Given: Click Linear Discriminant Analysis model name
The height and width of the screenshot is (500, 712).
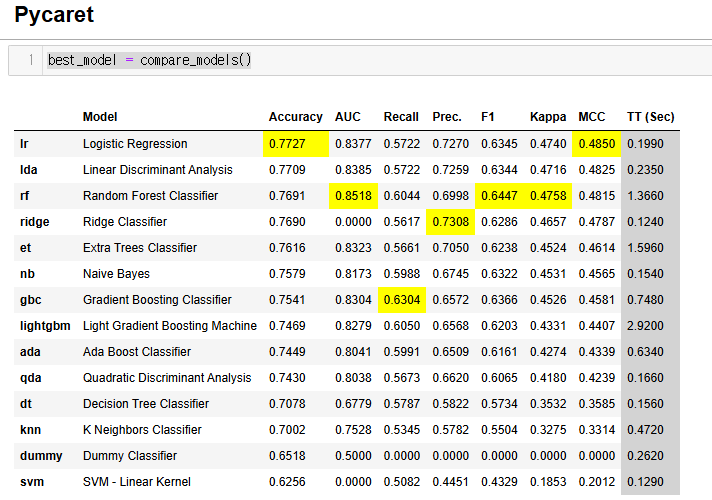Looking at the screenshot, I should pos(158,170).
